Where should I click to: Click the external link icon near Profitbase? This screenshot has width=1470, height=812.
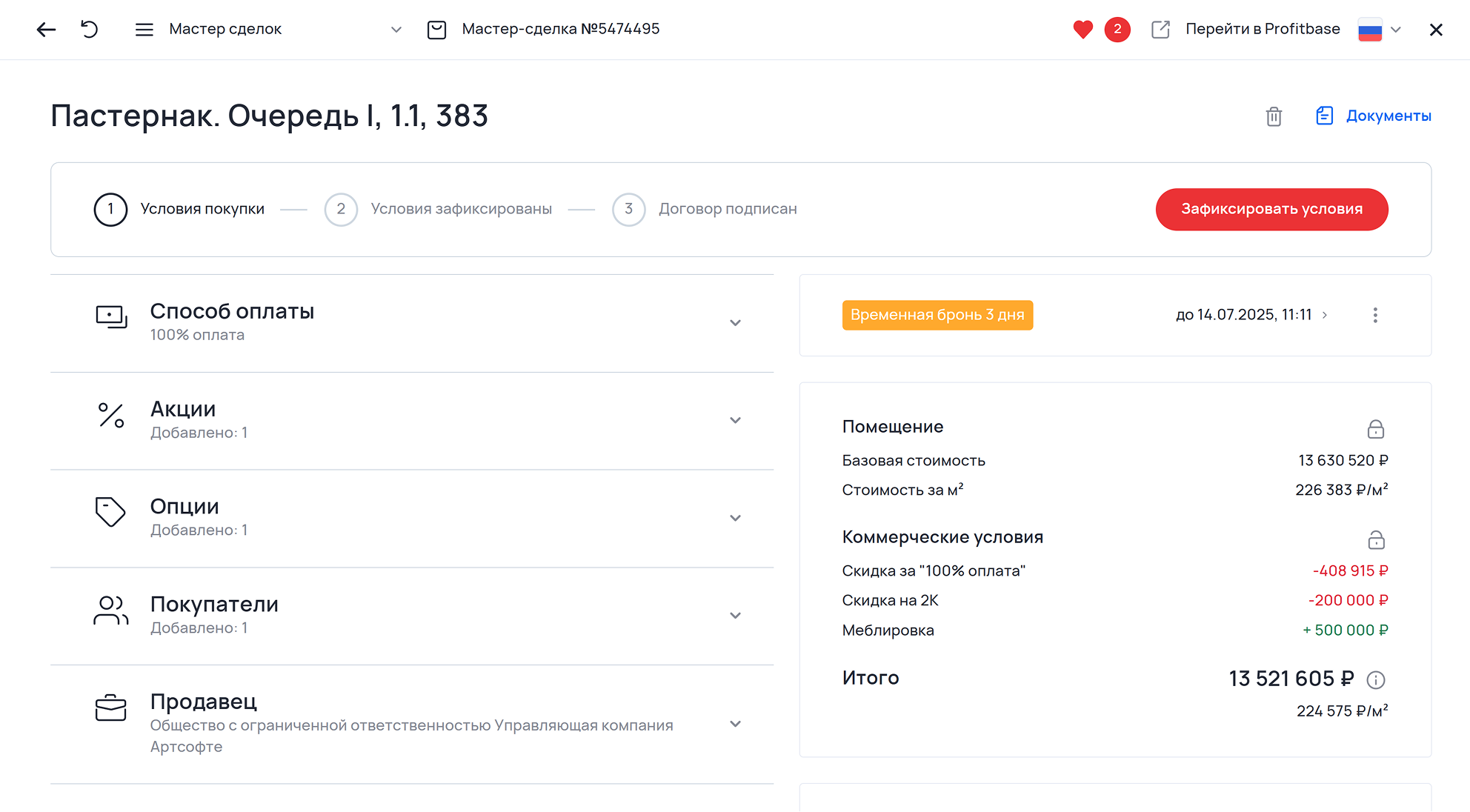(x=1160, y=30)
